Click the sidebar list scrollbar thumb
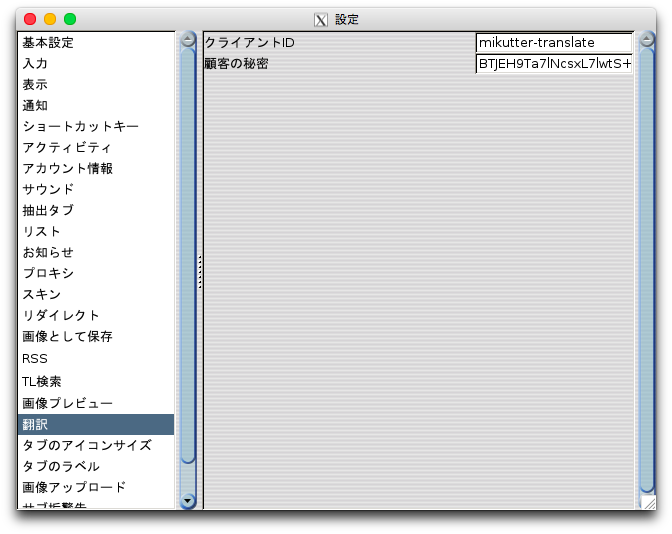672x534 pixels. 188,255
